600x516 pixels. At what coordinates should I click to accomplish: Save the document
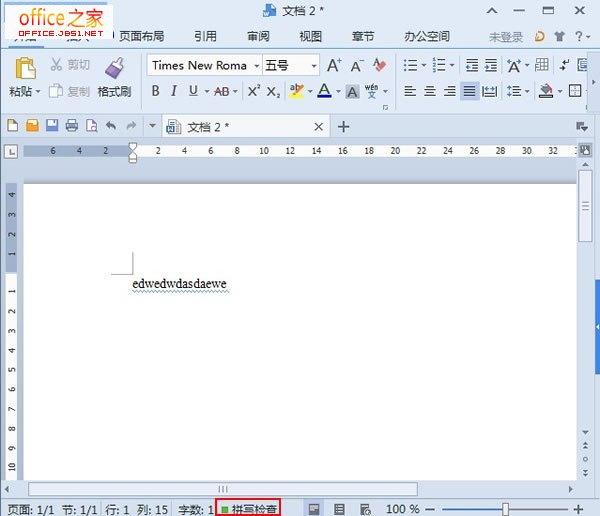pyautogui.click(x=52, y=125)
